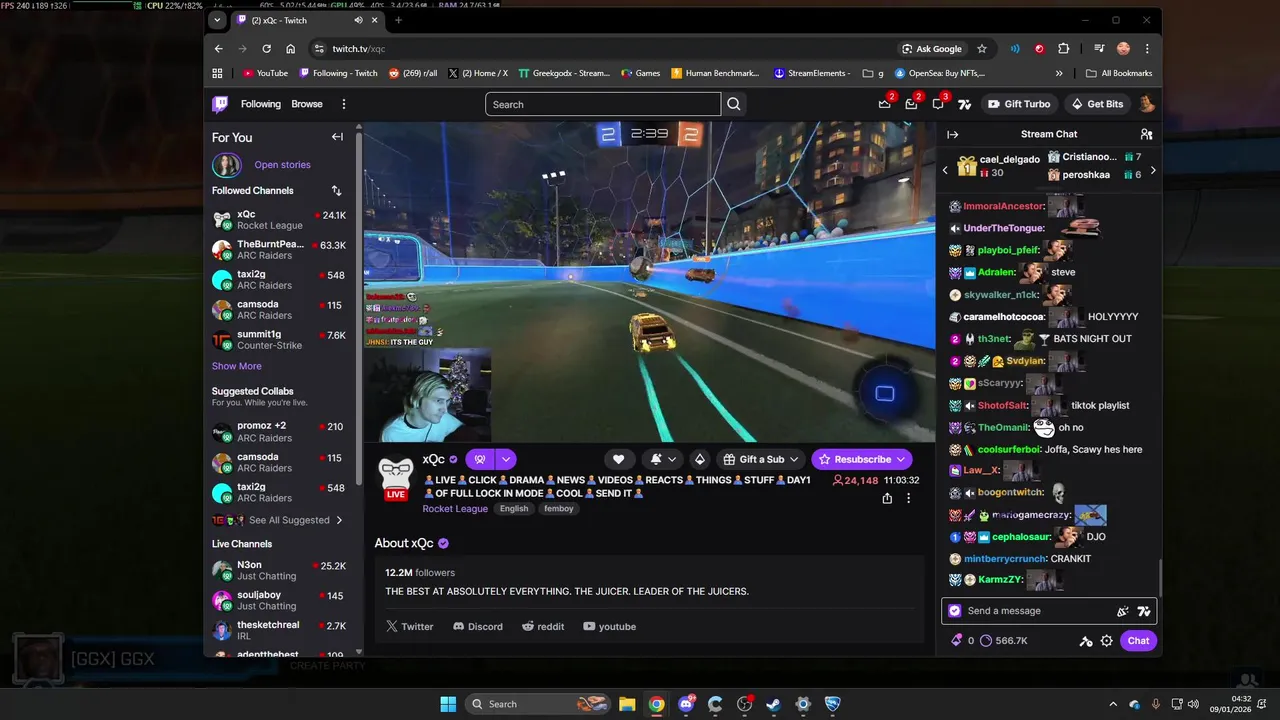The height and width of the screenshot is (720, 1280).
Task: Open chat community users list icon
Action: pyautogui.click(x=1146, y=134)
